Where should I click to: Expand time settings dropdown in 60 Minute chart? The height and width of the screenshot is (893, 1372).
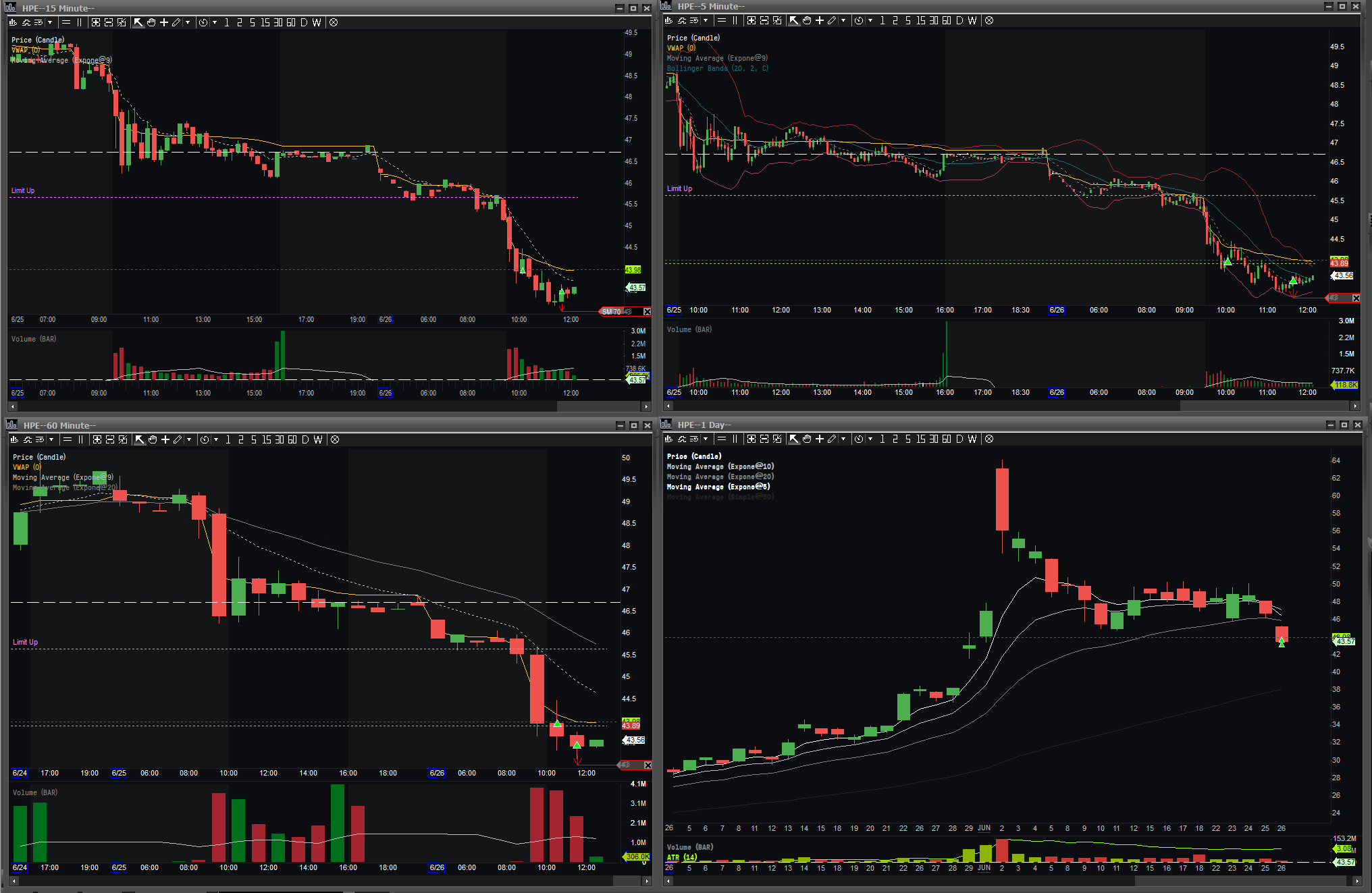tap(216, 439)
